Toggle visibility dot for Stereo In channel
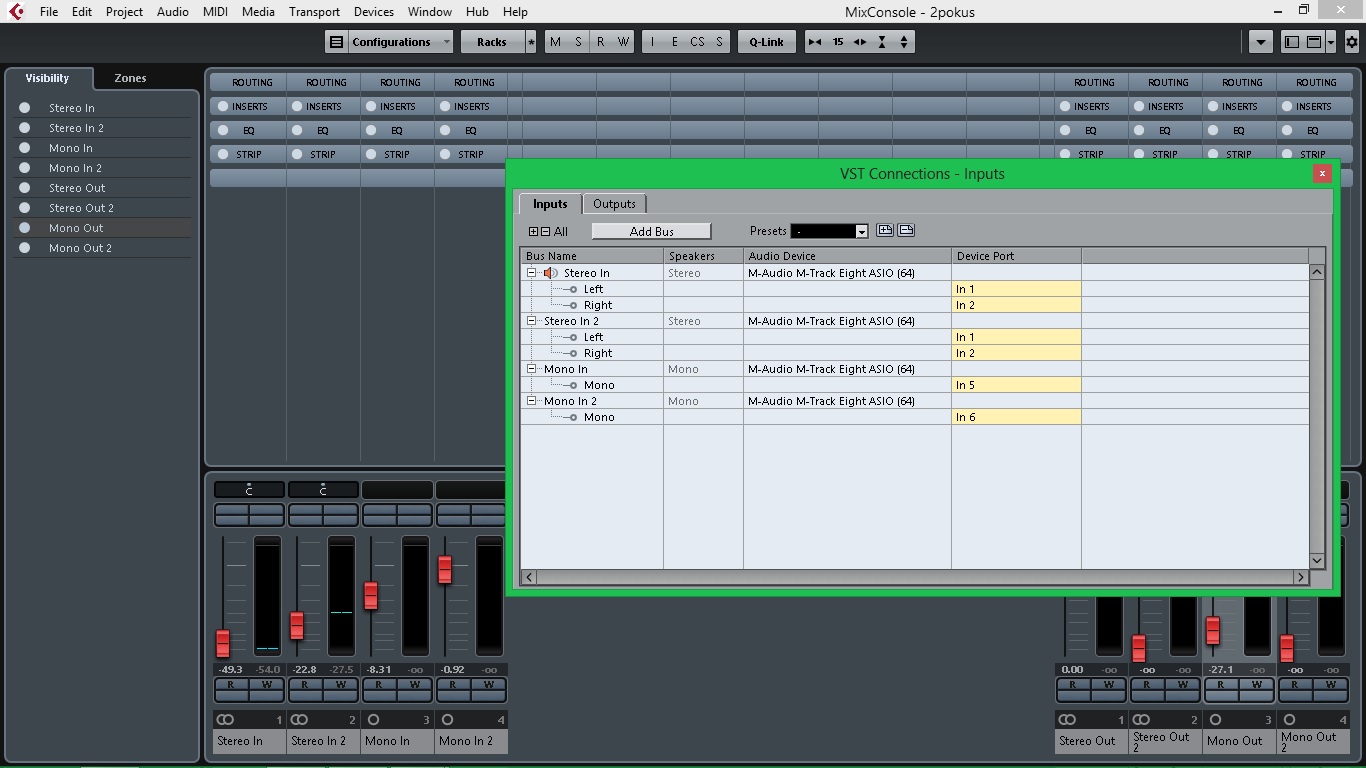This screenshot has width=1366, height=768. click(x=25, y=108)
